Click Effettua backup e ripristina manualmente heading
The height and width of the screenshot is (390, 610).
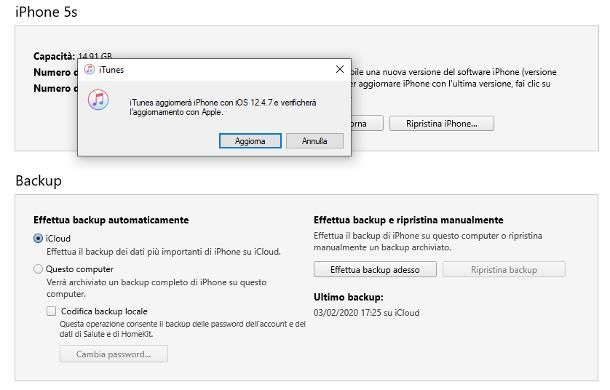point(408,220)
